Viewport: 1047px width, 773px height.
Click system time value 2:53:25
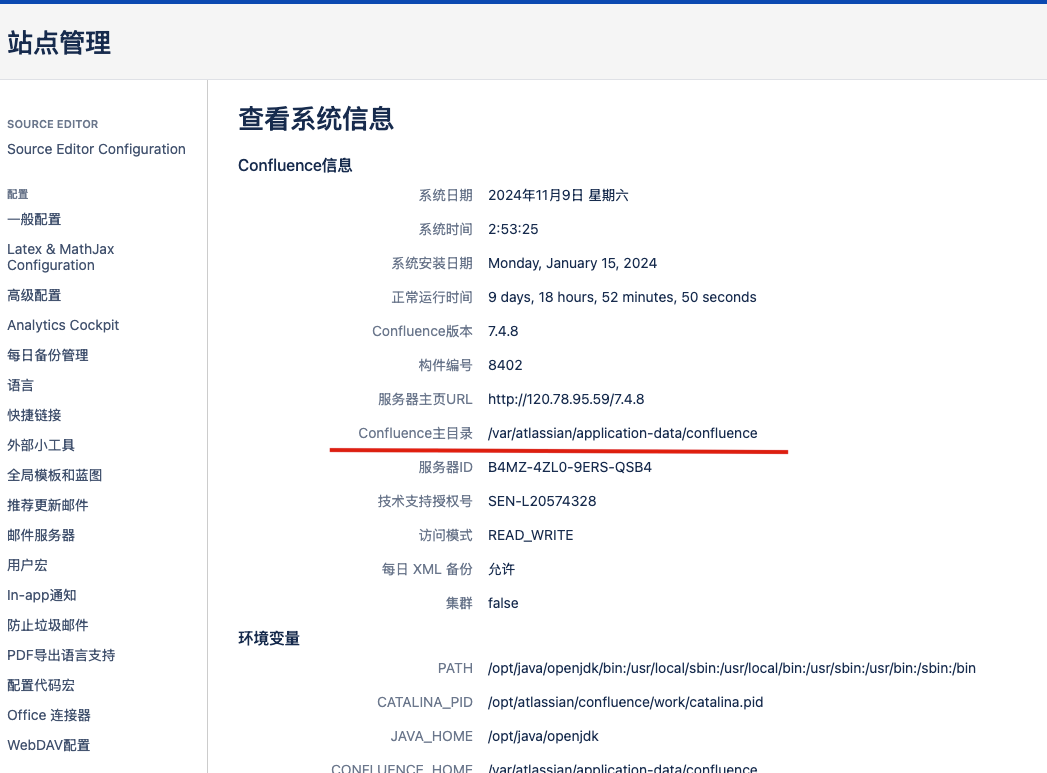click(513, 230)
